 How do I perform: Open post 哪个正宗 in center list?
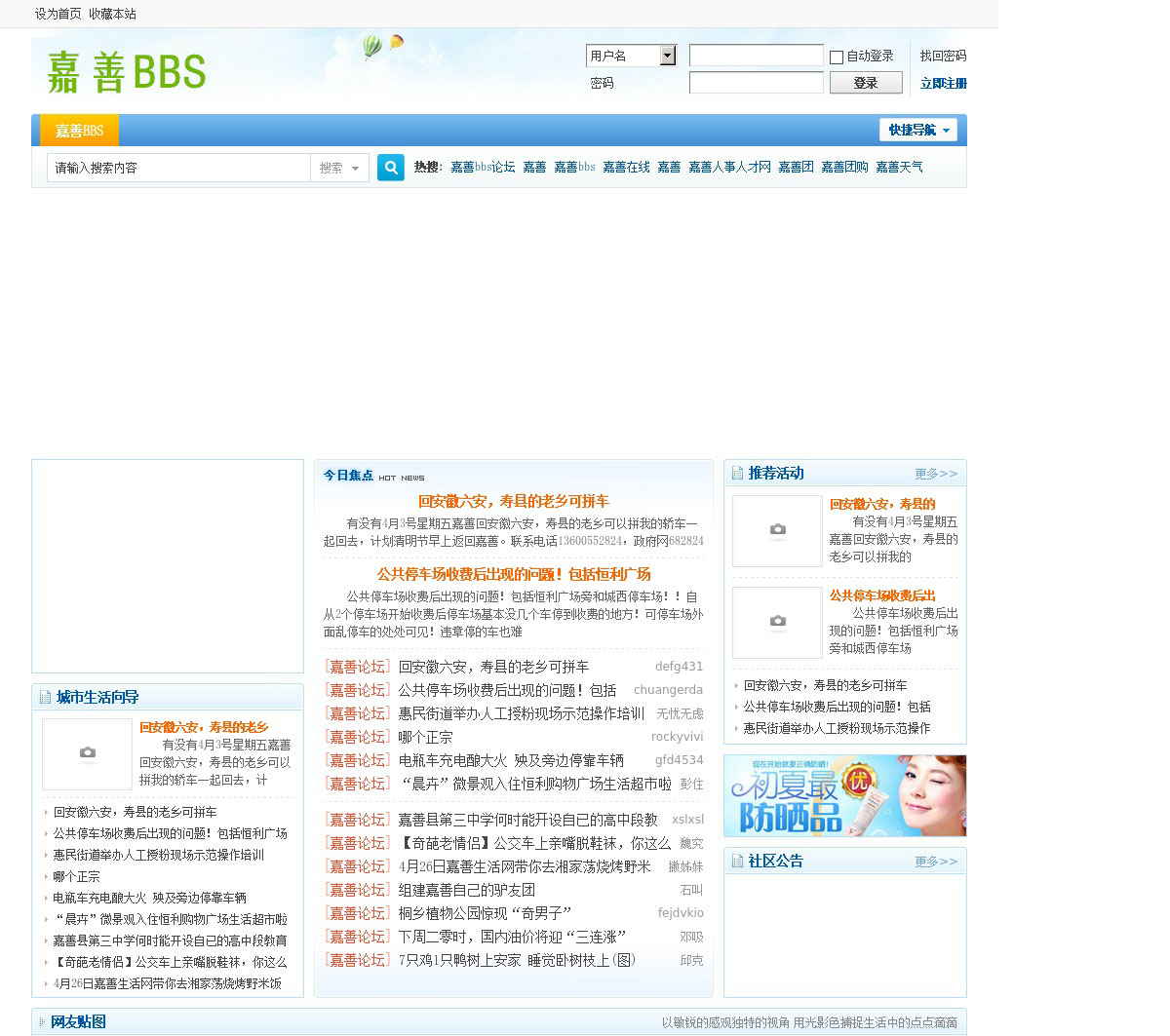coord(425,737)
